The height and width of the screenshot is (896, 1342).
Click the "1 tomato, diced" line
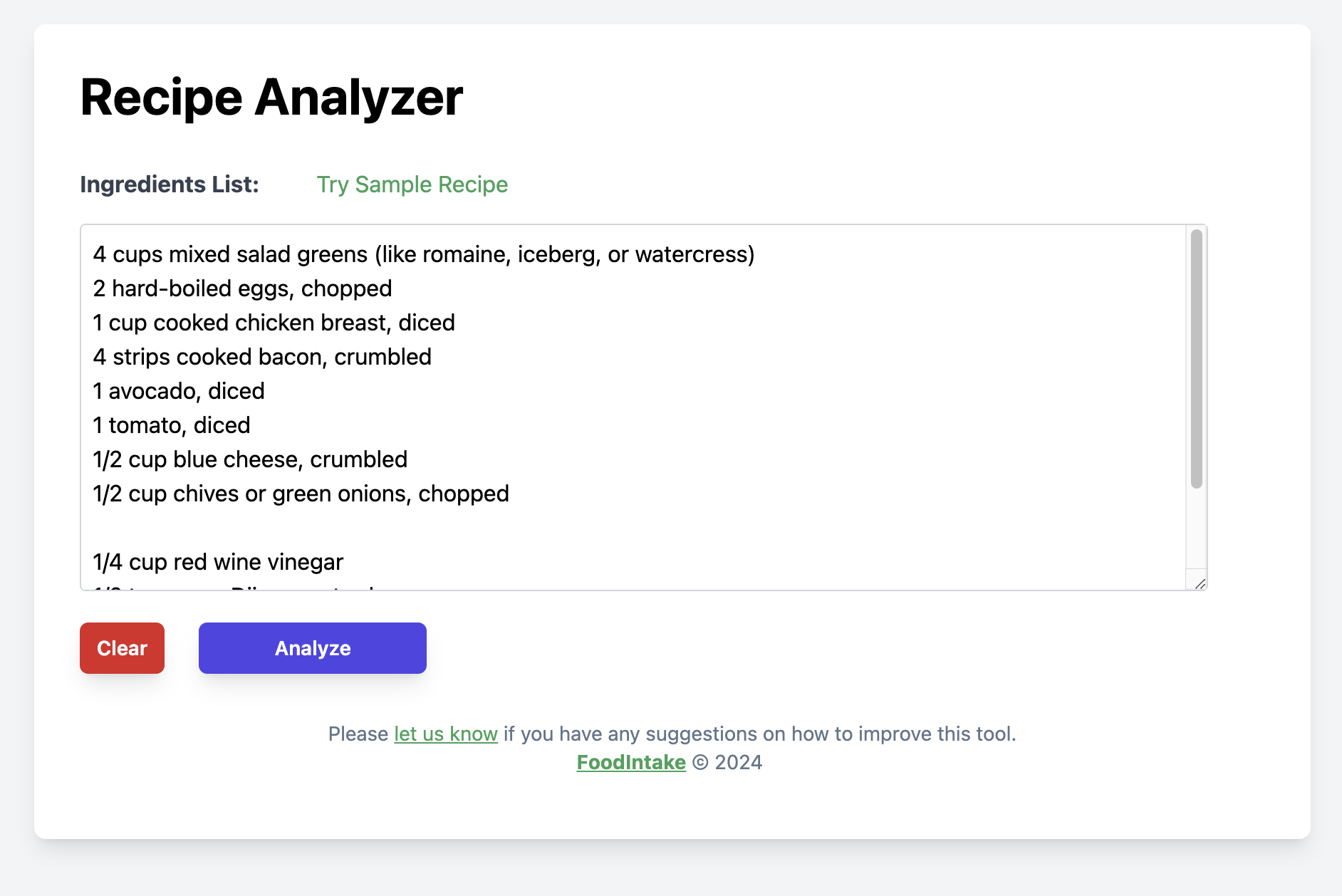tap(172, 426)
